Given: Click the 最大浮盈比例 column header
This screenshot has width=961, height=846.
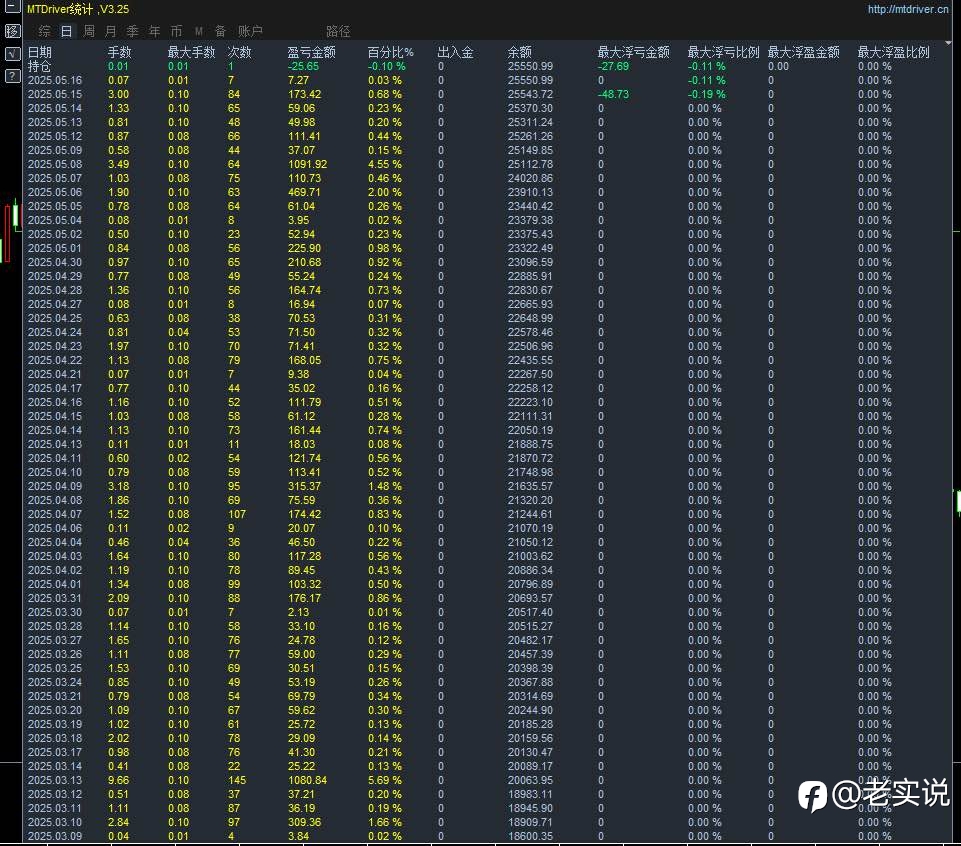Looking at the screenshot, I should [894, 52].
